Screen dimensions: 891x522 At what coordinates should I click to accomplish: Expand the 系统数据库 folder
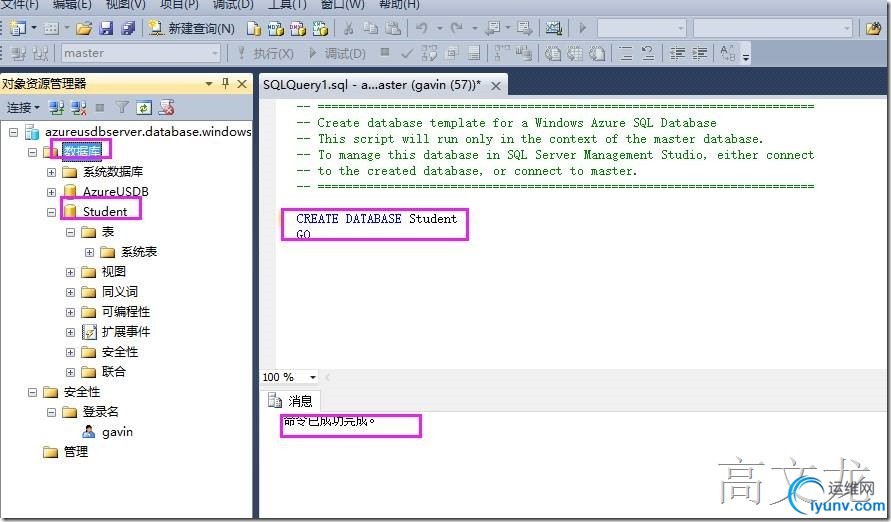pos(51,172)
